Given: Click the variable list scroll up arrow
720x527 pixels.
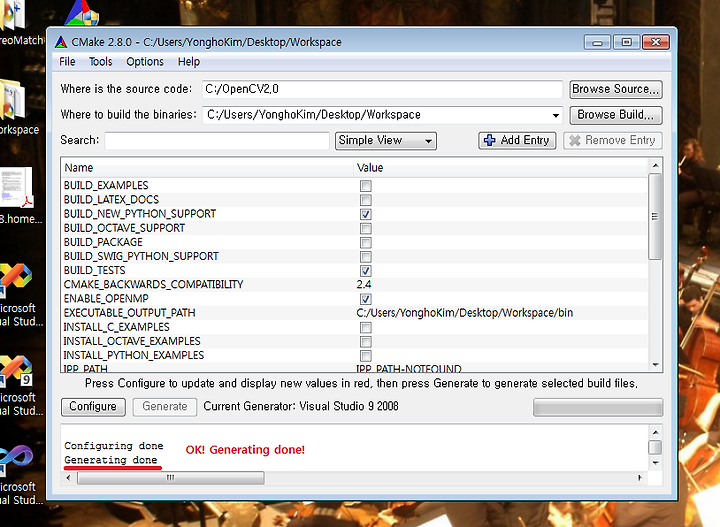Looking at the screenshot, I should coord(655,165).
